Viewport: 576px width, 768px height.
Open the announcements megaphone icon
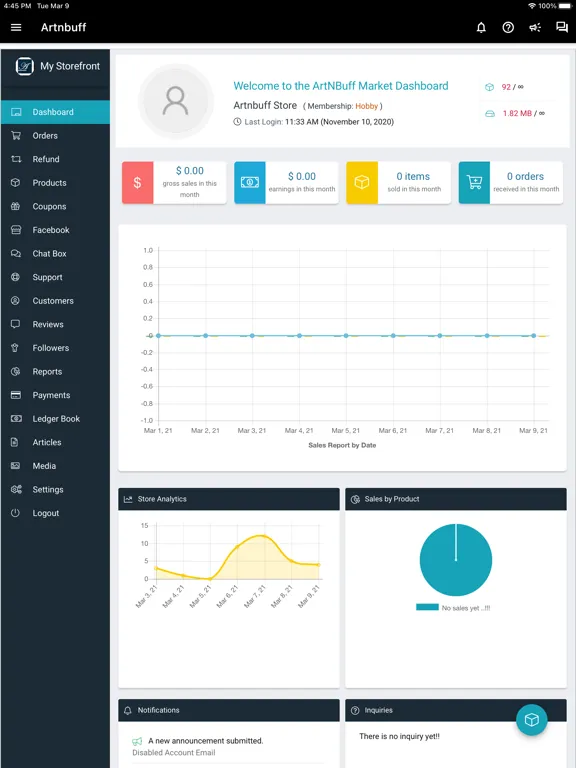[534, 27]
